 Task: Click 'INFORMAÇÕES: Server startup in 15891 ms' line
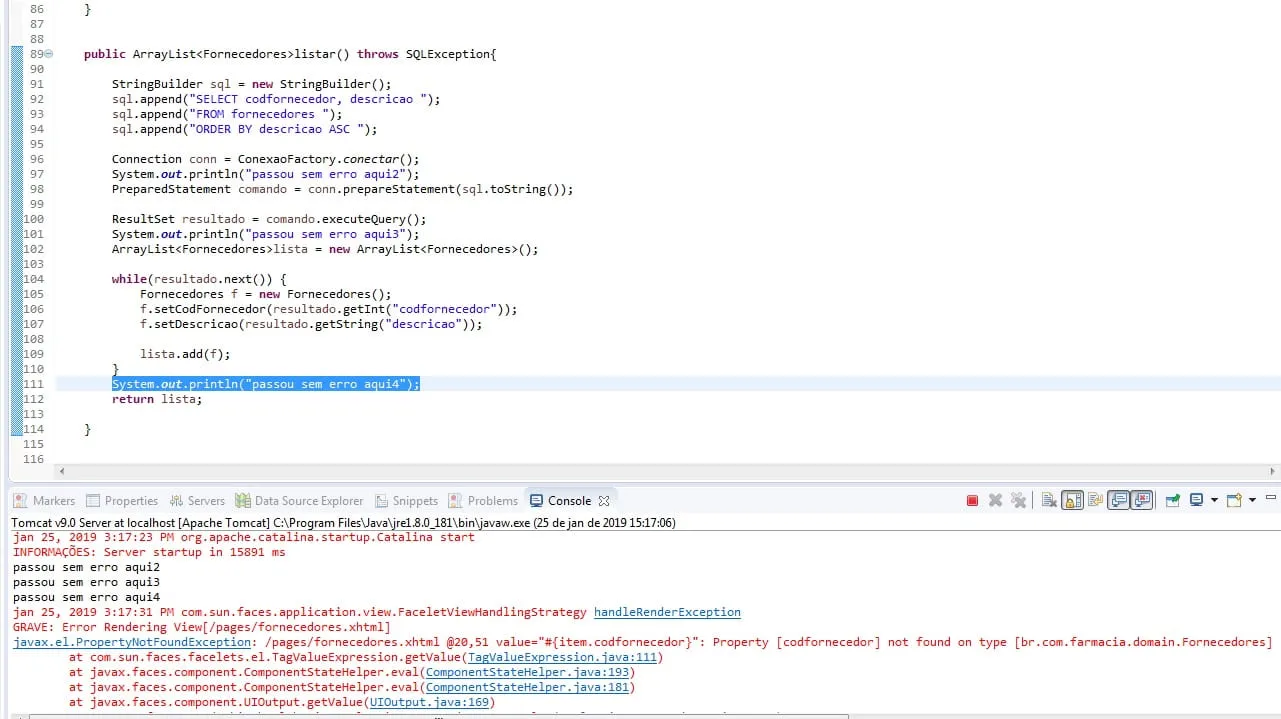149,552
